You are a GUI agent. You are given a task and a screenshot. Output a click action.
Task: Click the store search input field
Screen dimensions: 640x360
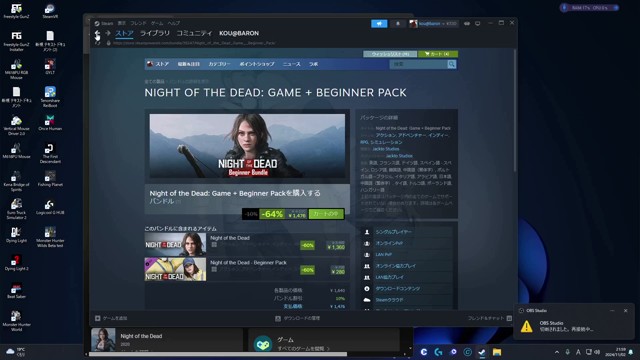(418, 64)
